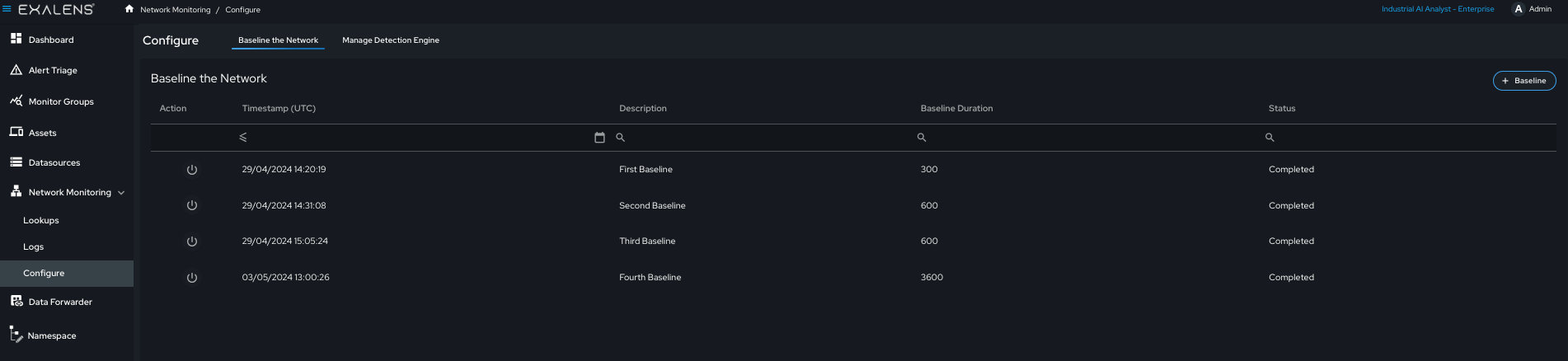The width and height of the screenshot is (1568, 361).
Task: Click the hamburger menu icon beside EXALENS
Action: point(7,9)
